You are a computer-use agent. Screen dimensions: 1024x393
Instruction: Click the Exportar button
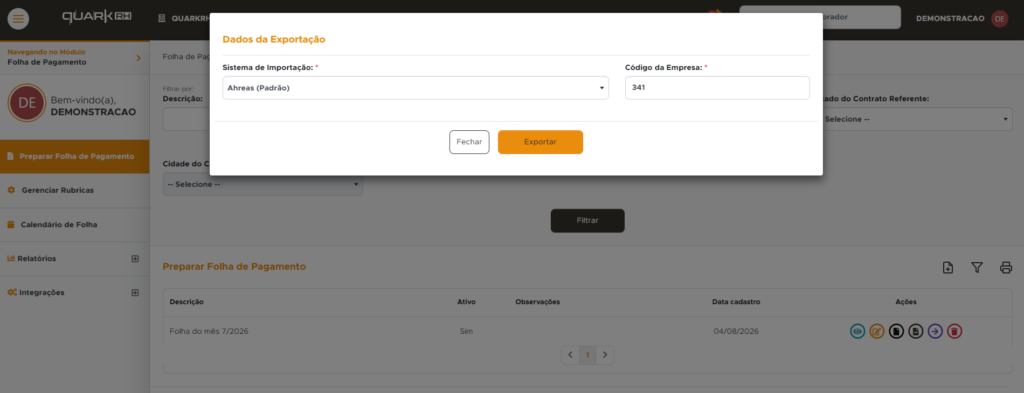540,142
